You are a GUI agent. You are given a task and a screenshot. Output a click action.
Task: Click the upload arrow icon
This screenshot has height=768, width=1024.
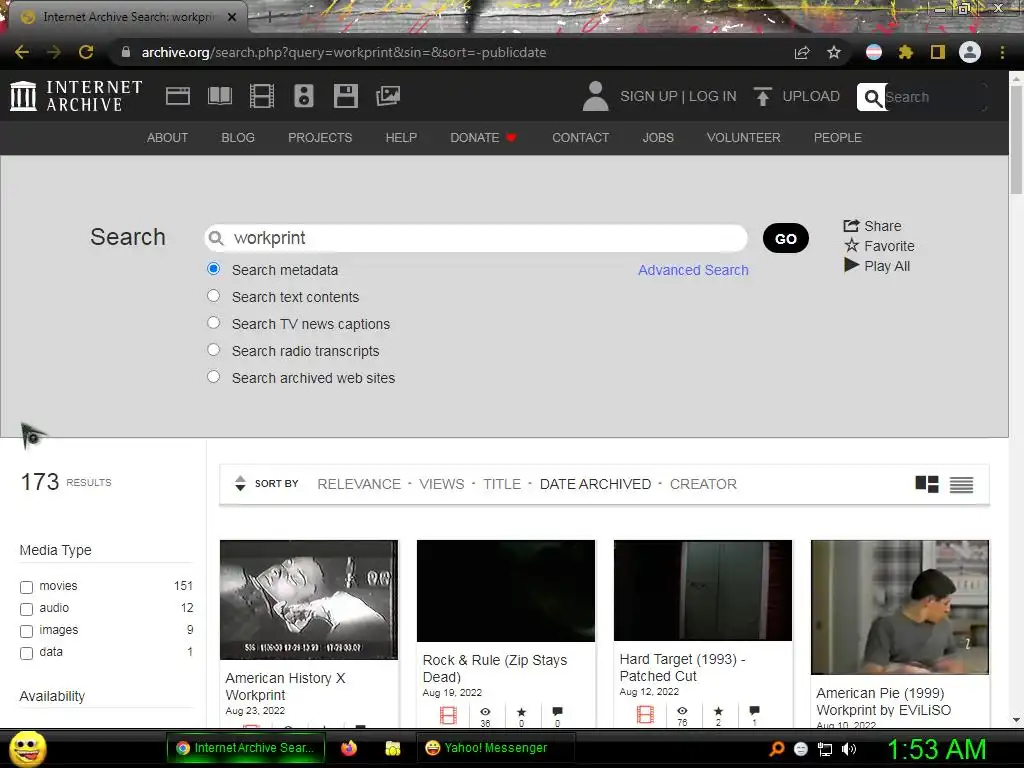click(762, 96)
